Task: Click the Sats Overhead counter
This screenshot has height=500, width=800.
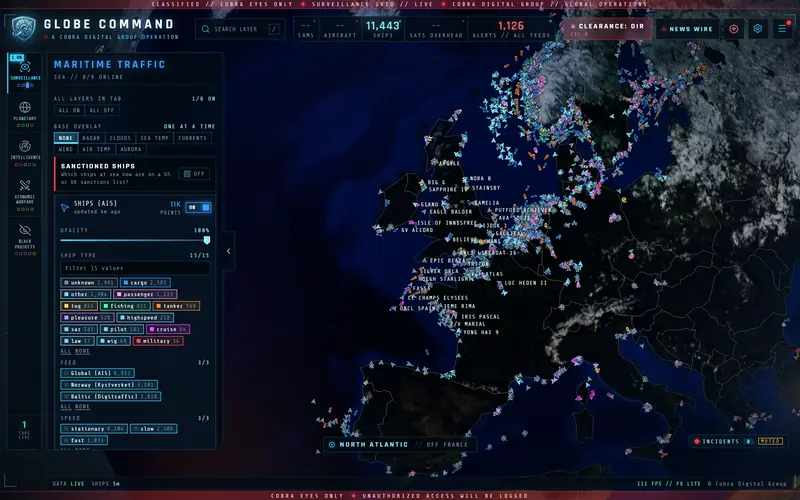Action: pos(436,29)
